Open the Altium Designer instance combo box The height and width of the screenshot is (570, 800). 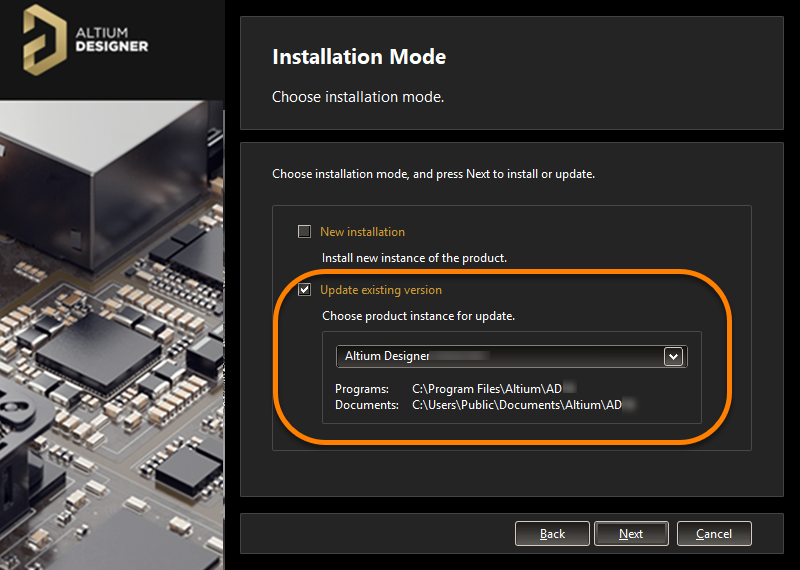500,357
